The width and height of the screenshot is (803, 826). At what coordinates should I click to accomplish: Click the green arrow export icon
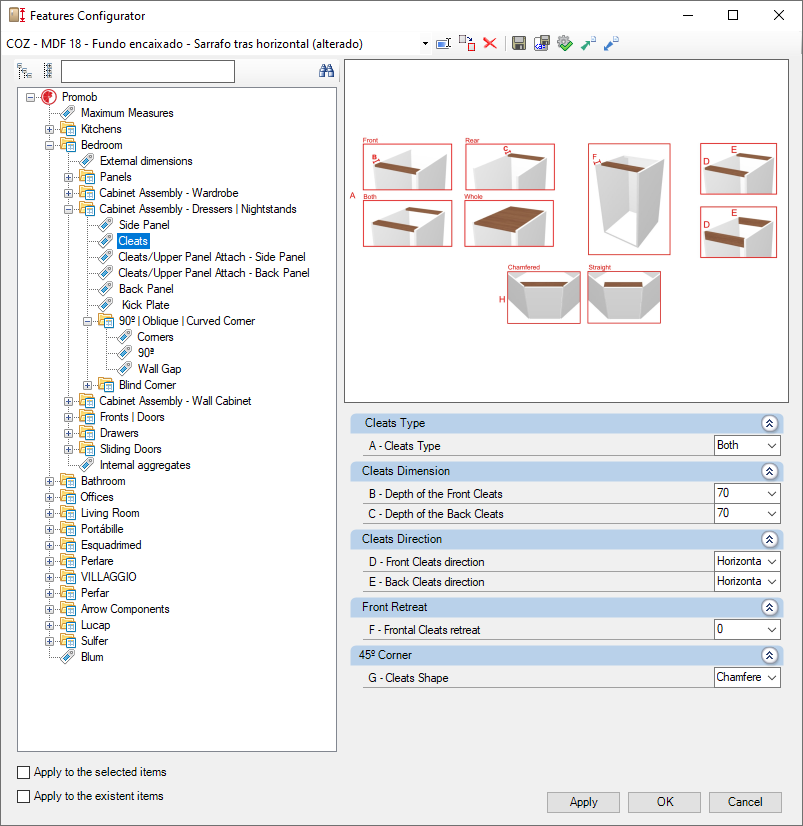[x=588, y=43]
